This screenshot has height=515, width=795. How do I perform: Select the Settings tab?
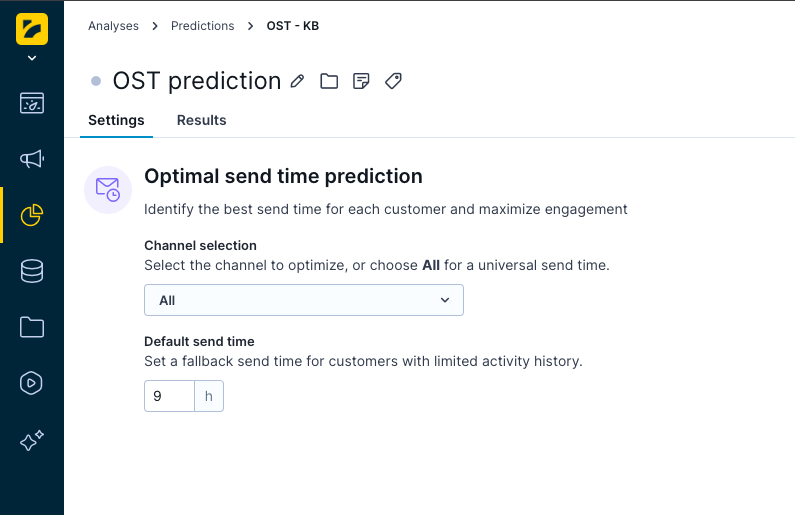tap(116, 120)
